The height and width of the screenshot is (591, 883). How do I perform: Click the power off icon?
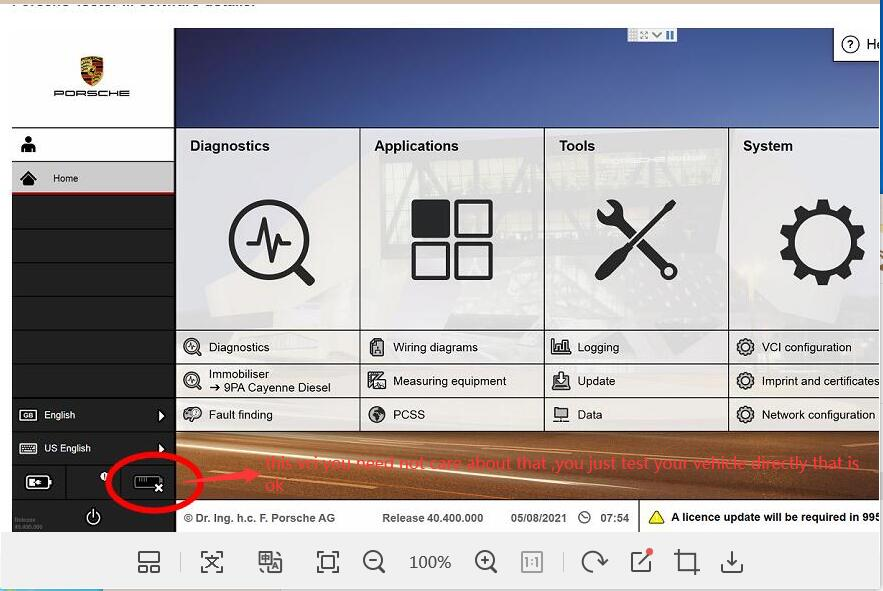93,517
